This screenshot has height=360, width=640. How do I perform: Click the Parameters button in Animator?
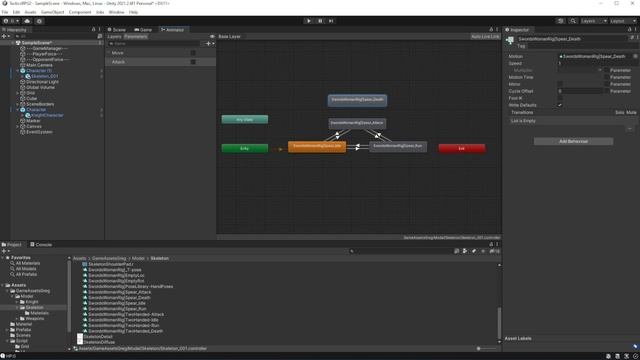136,37
